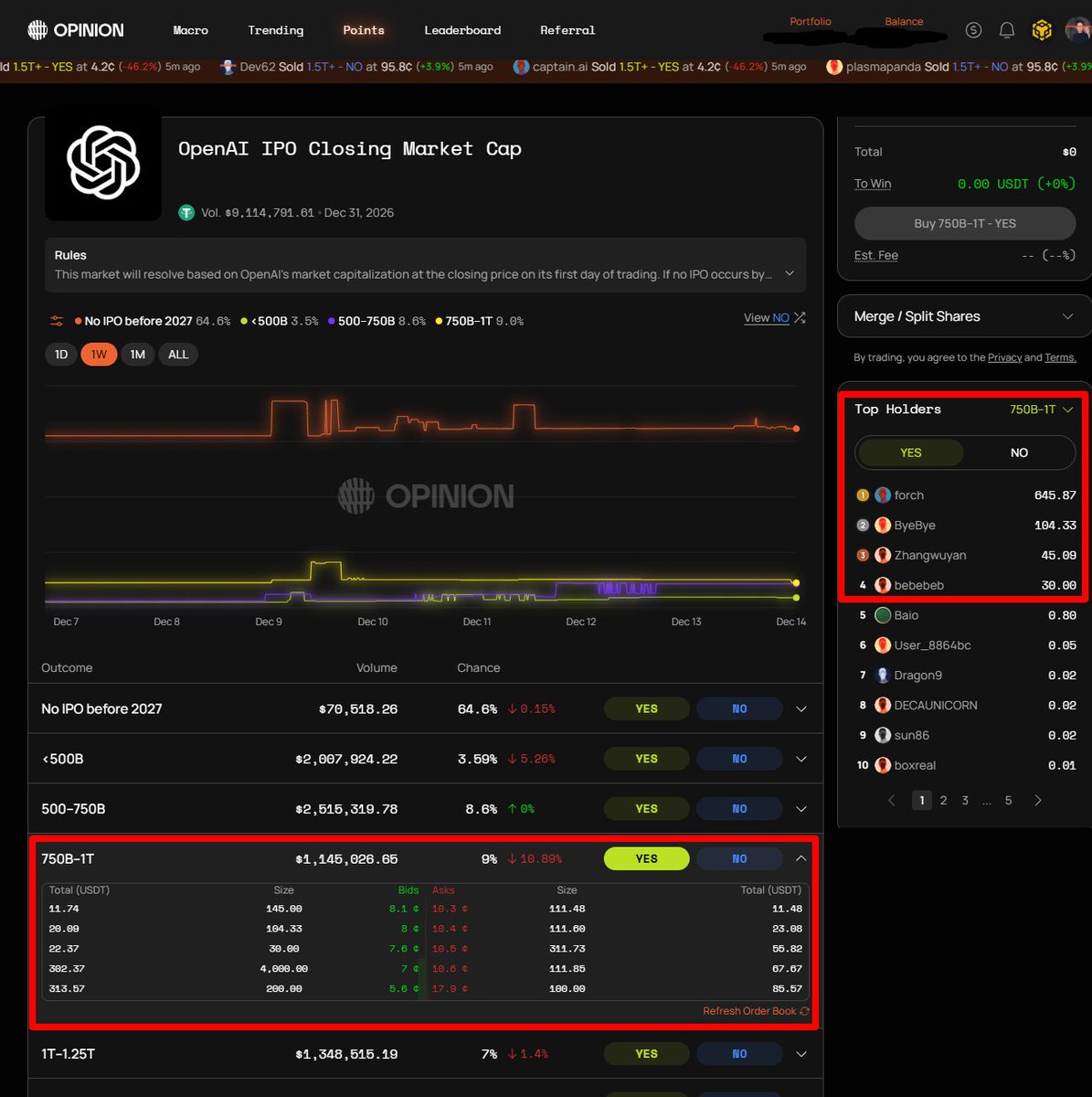Open Portfolio in header
This screenshot has width=1092, height=1097.
pos(811,21)
